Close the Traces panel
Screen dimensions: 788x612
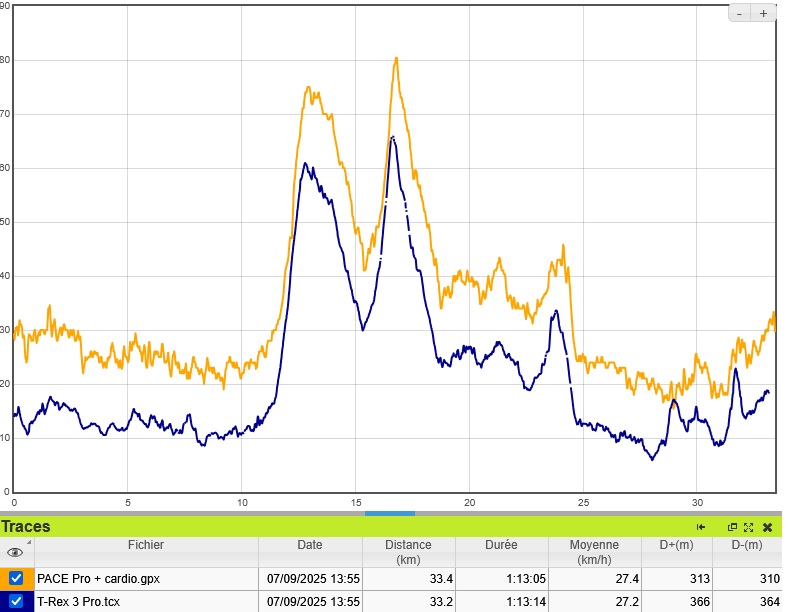(x=767, y=527)
